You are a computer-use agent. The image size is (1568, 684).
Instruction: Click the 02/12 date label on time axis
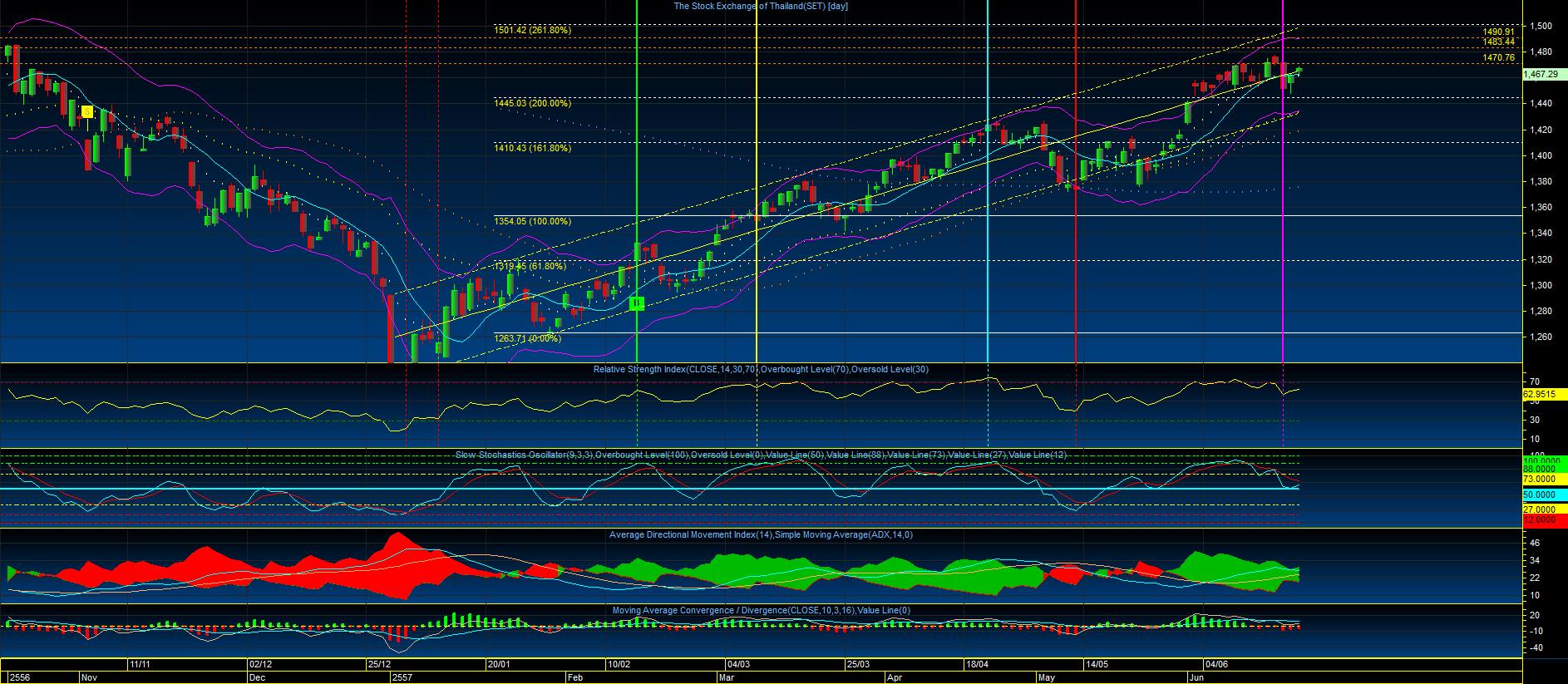click(260, 665)
